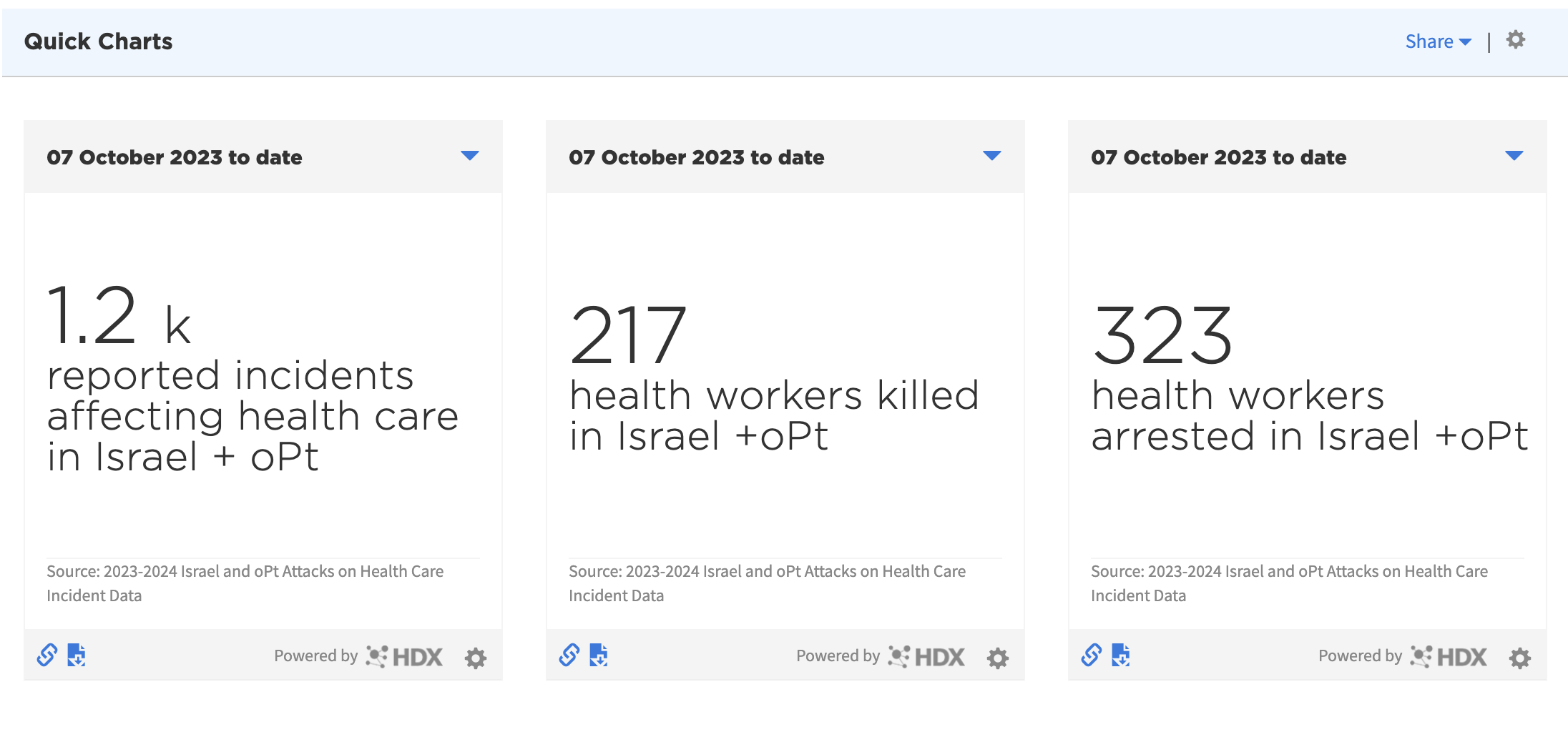Open gear settings on health workers arrested card

click(1520, 658)
